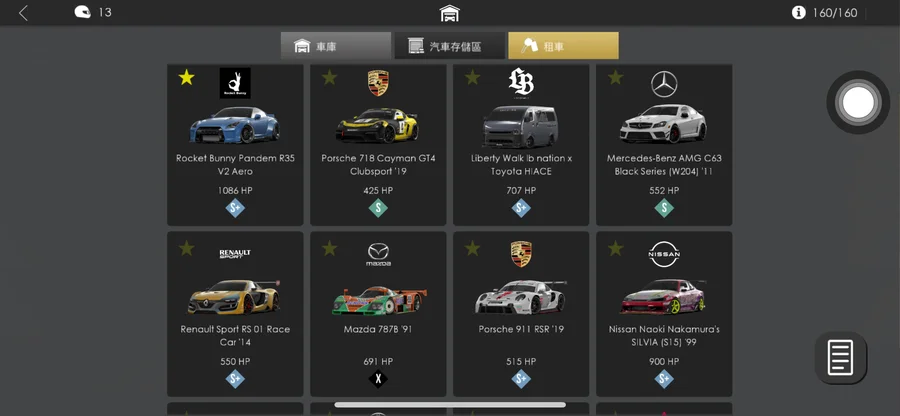
Task: Click the Mazda logo icon
Action: pos(378,254)
